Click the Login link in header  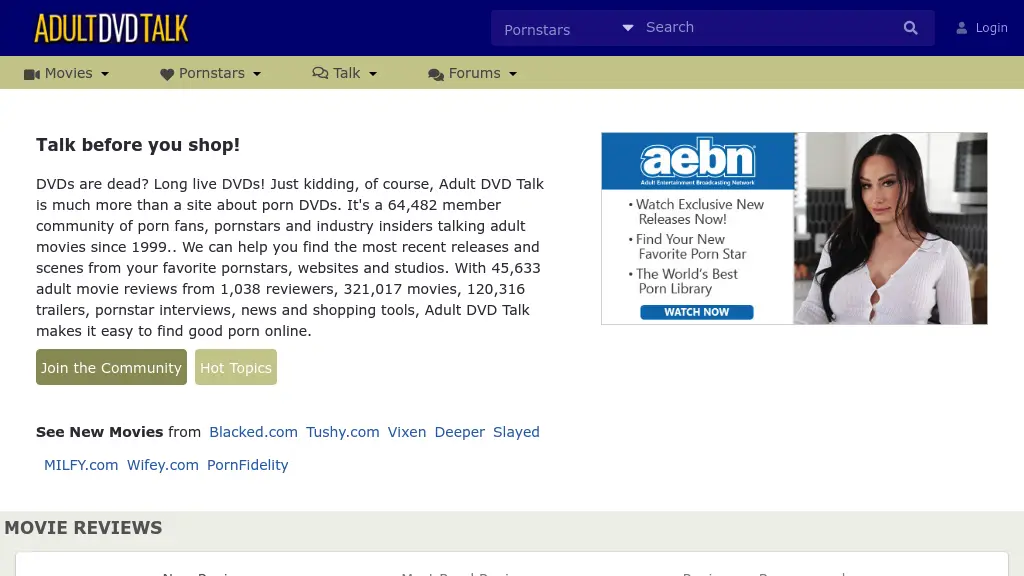pos(991,28)
